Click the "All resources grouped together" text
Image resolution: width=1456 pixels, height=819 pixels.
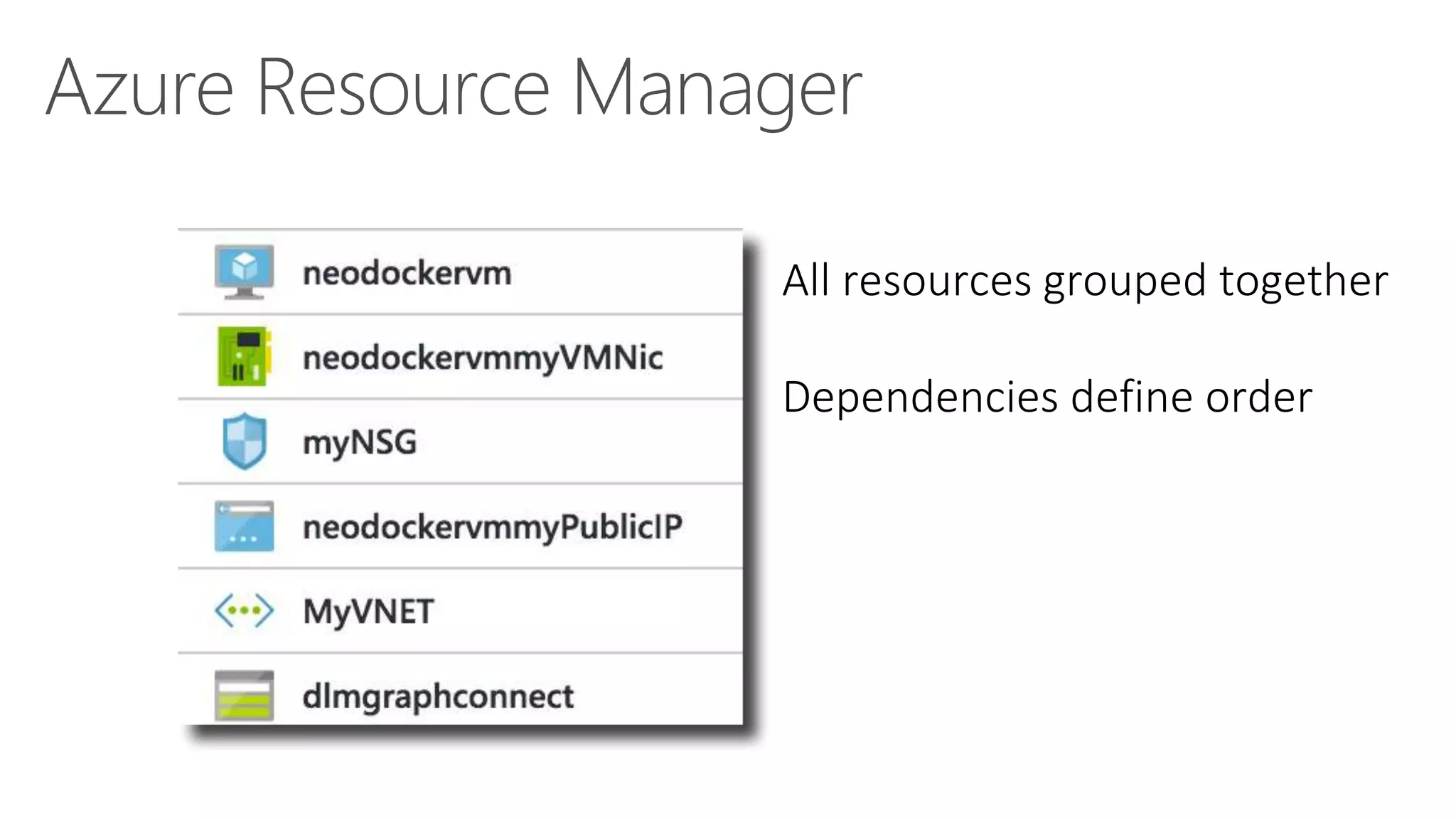click(1085, 282)
